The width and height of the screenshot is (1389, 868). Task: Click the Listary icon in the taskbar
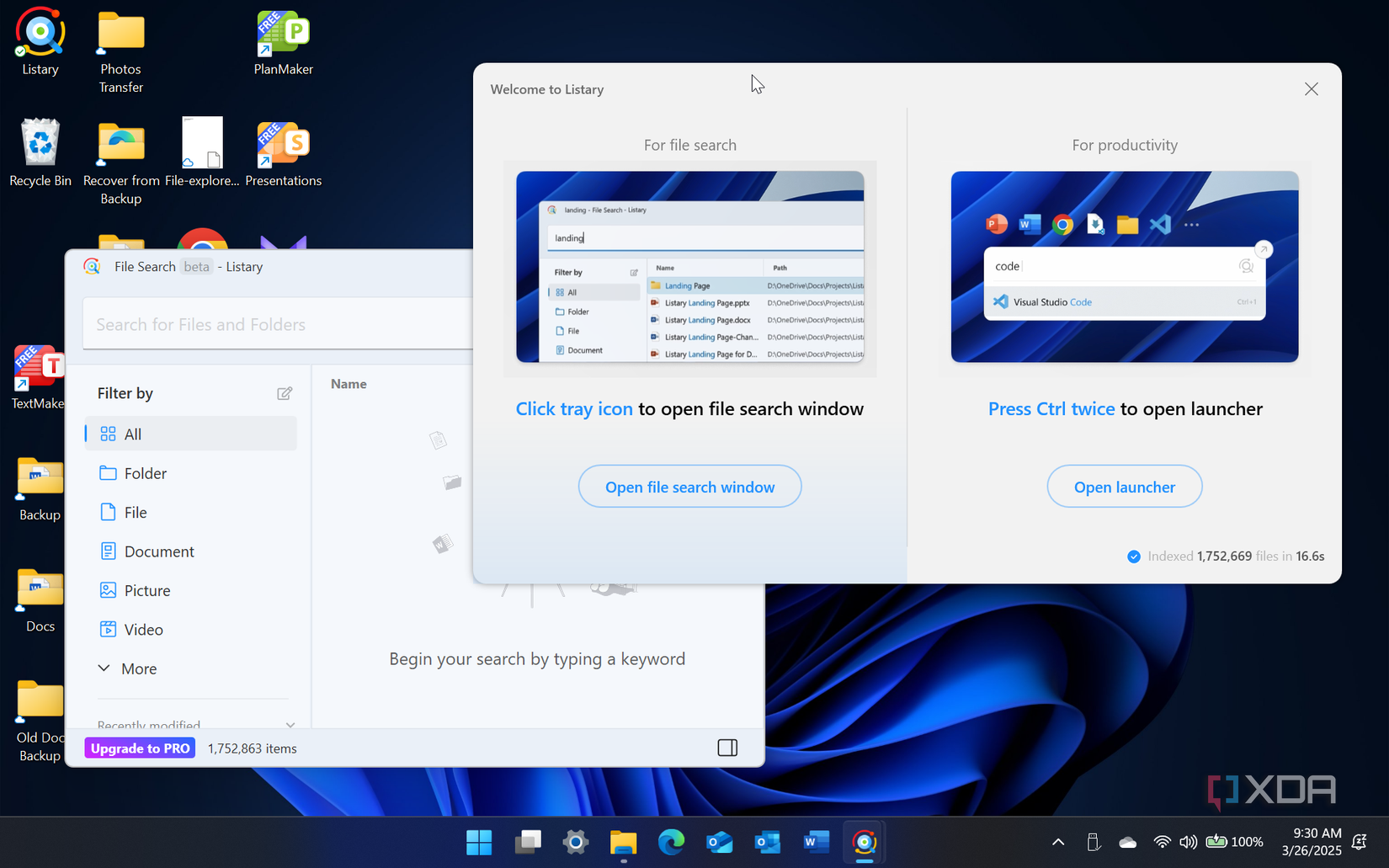pos(864,841)
